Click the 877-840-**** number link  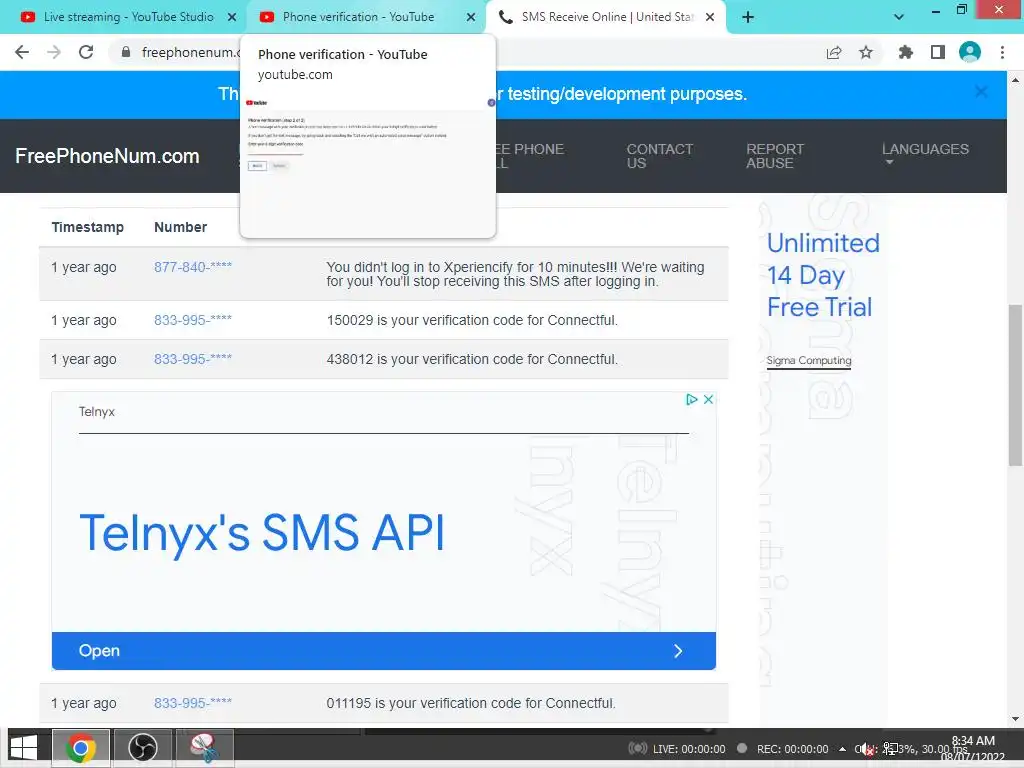coord(193,266)
